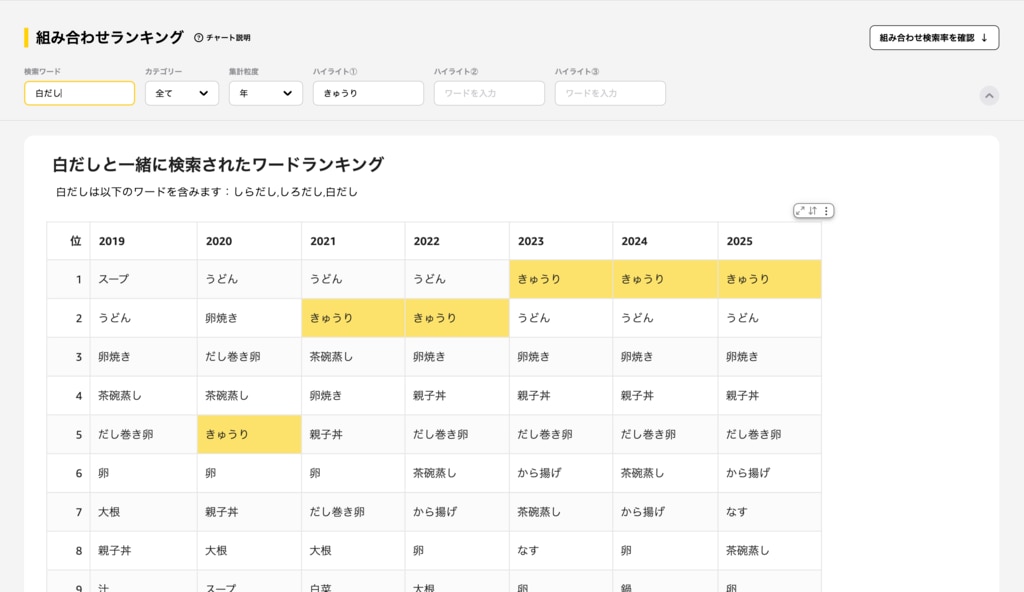
Task: Click the 組み合わせ検索率を確認 button
Action: pos(933,38)
